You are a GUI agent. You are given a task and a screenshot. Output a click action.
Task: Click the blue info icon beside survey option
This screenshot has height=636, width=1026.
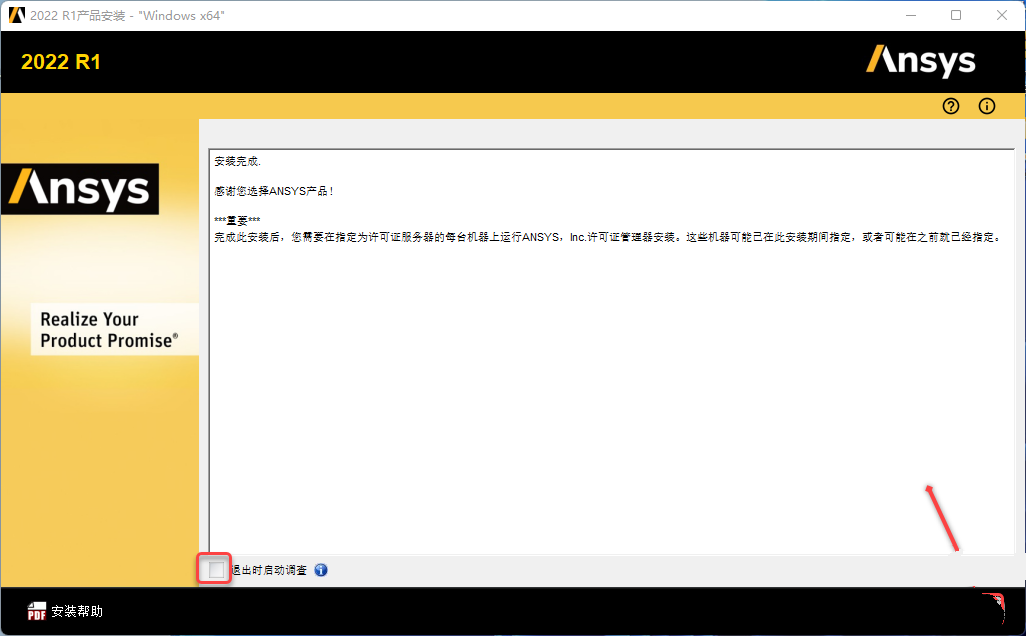click(321, 570)
